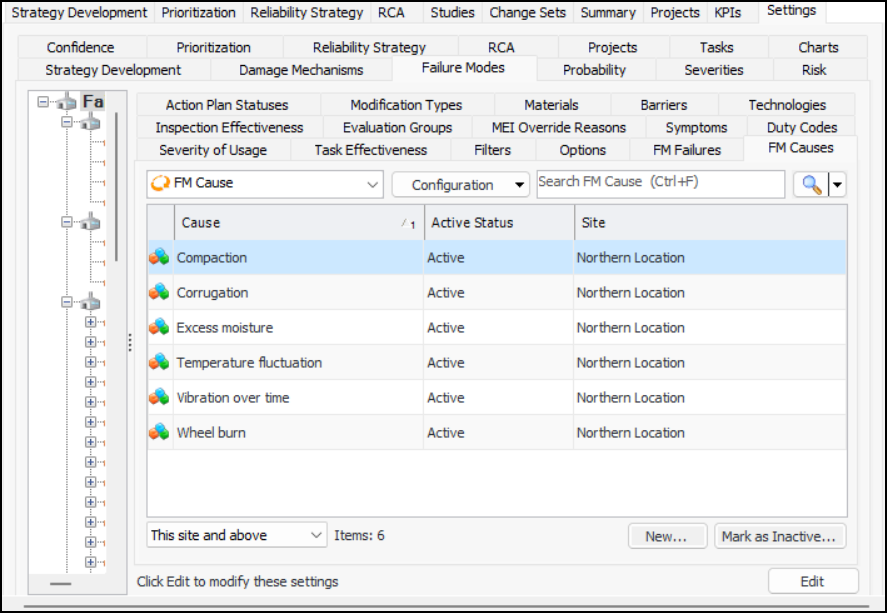The image size is (887, 613).
Task: Open the FM Cause view dropdown
Action: click(372, 185)
